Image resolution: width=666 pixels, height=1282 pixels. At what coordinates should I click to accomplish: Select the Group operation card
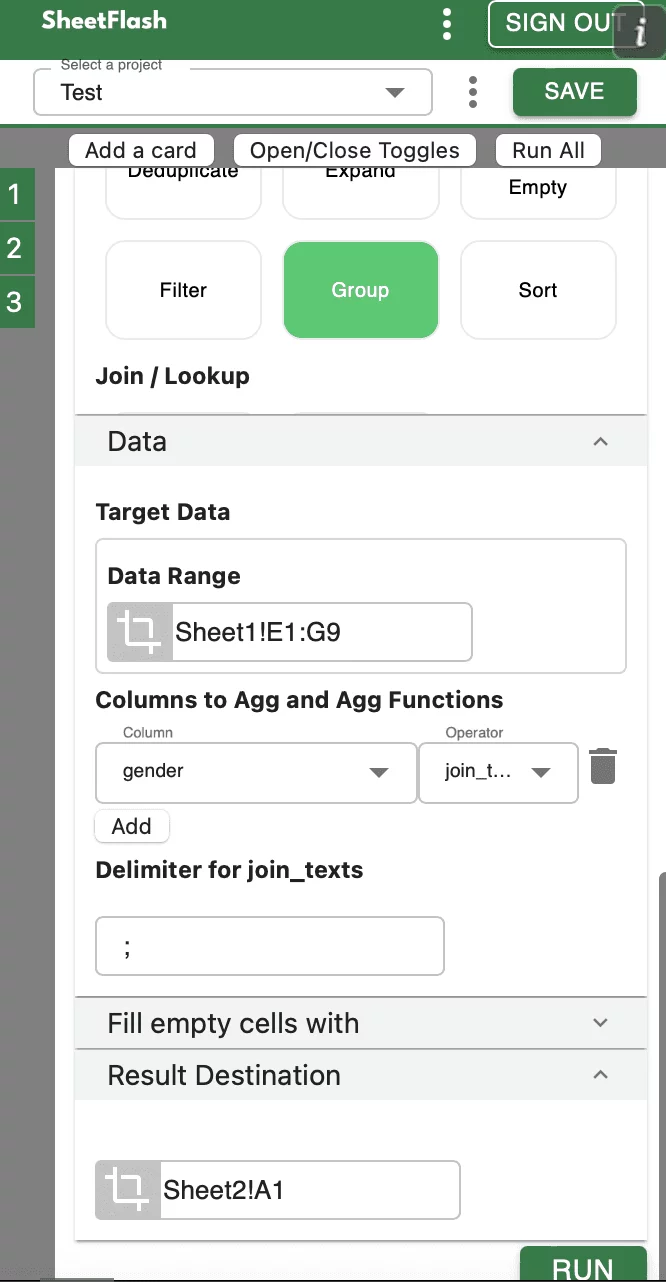(x=360, y=290)
